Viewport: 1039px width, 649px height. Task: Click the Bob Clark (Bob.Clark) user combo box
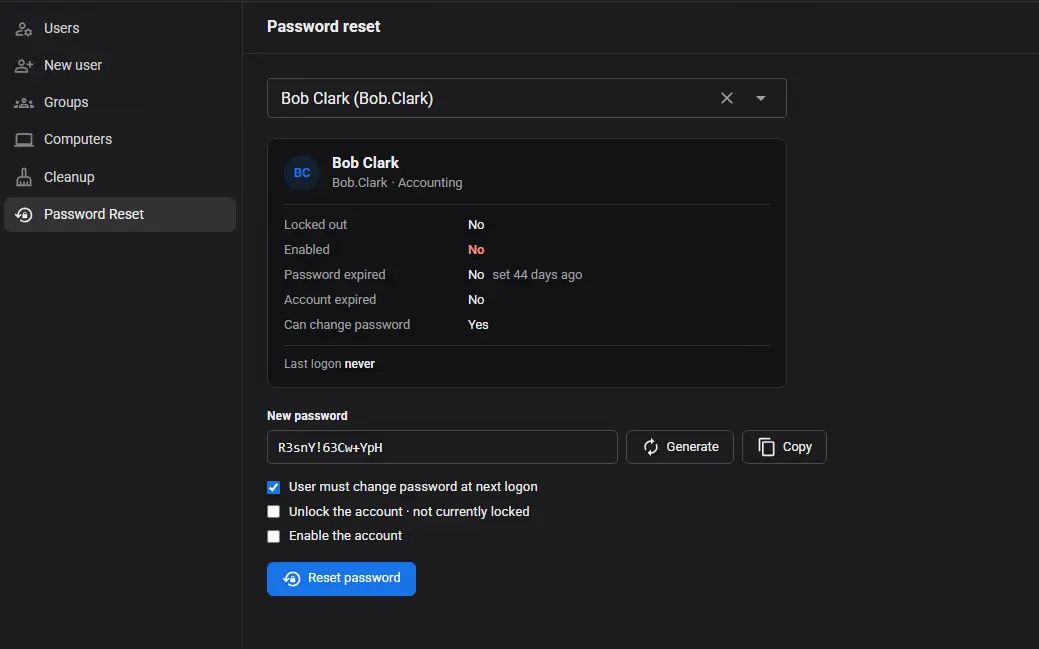pyautogui.click(x=527, y=98)
